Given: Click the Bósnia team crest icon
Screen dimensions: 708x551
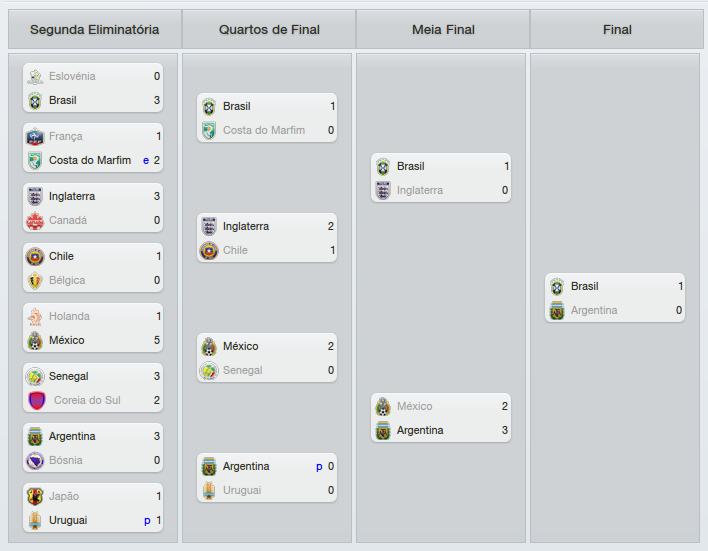Looking at the screenshot, I should (35, 460).
